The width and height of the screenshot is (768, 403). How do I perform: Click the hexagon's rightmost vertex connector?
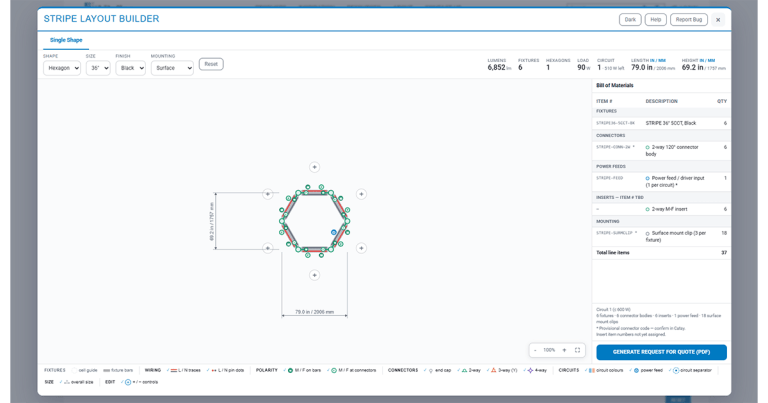[347, 221]
